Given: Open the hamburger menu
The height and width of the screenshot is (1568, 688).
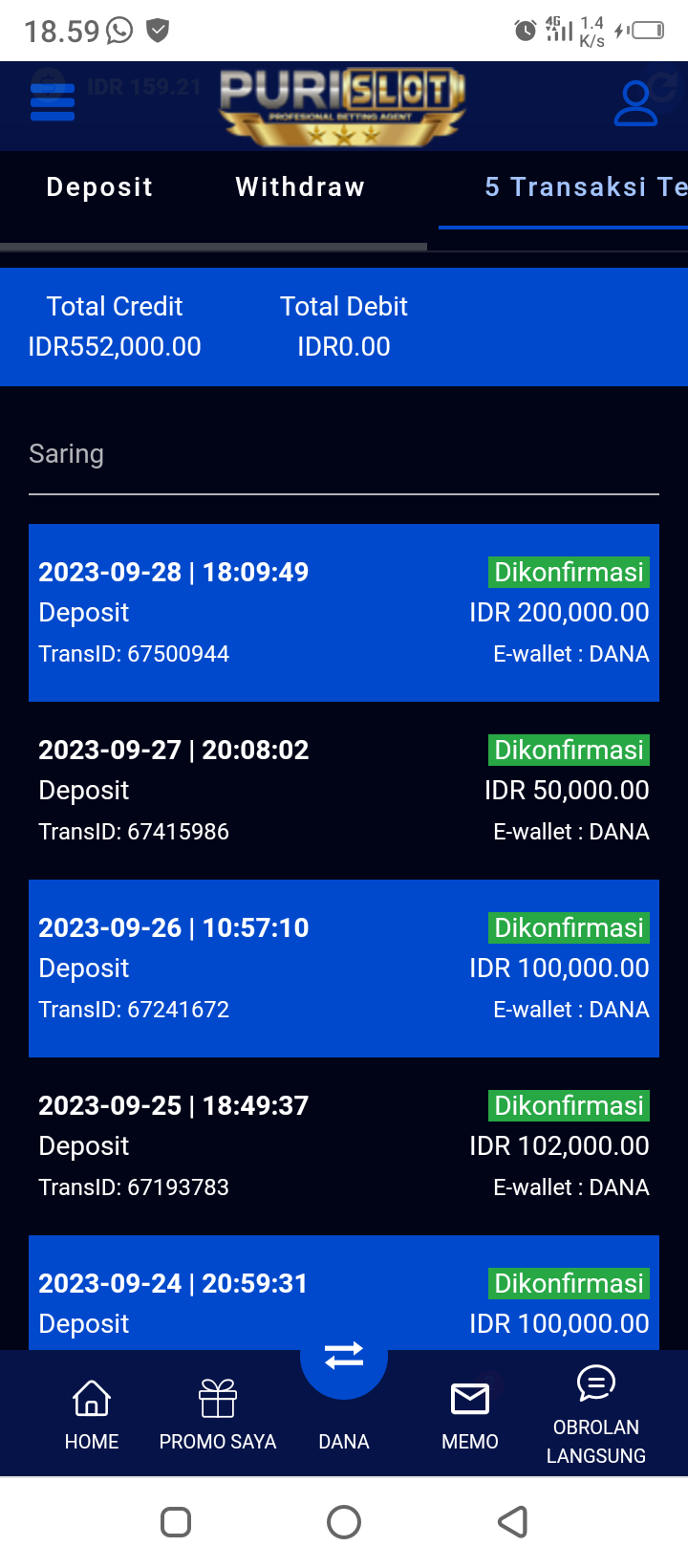Looking at the screenshot, I should (x=53, y=102).
